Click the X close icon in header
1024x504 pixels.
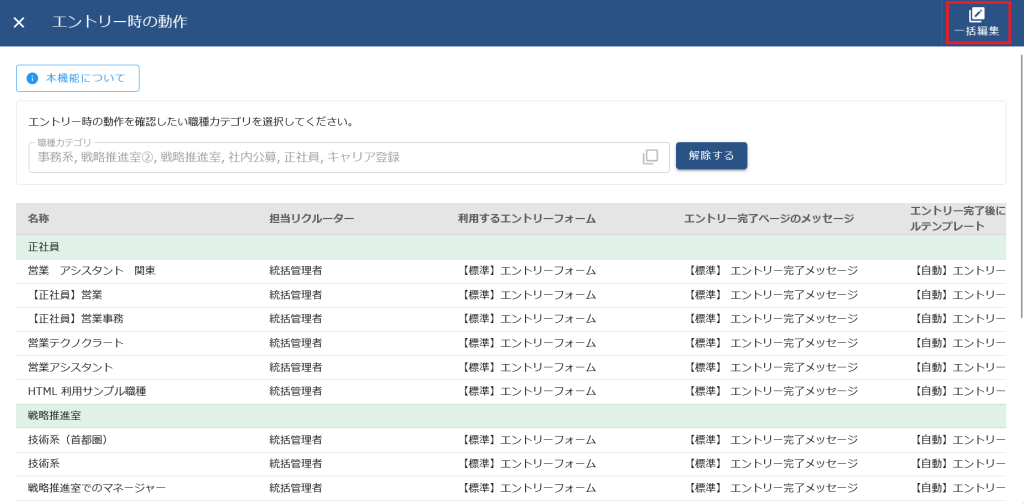click(19, 22)
